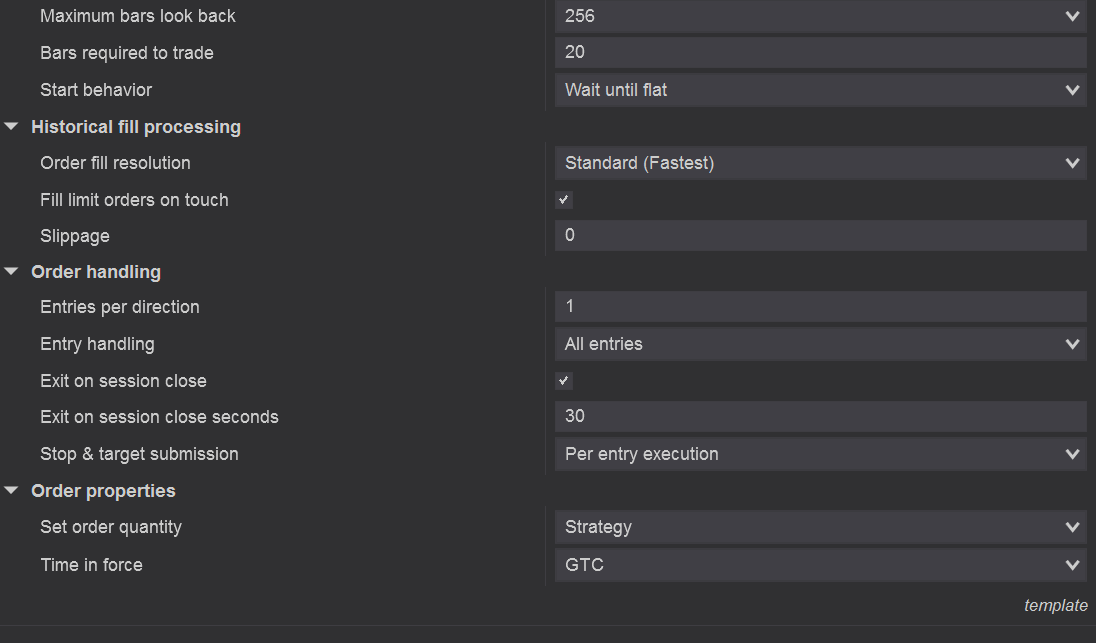Click Exit on session close seconds field

[x=820, y=417]
